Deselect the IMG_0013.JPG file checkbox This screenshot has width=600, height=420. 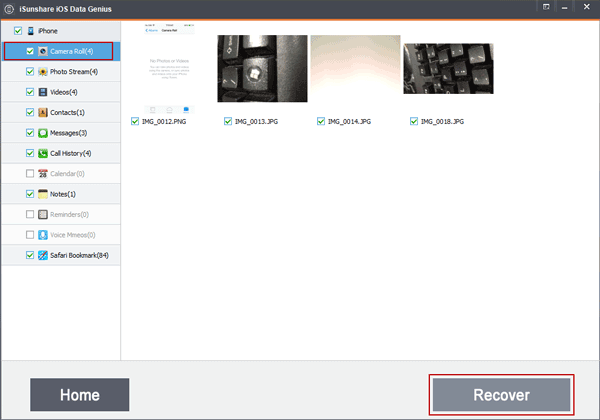pyautogui.click(x=228, y=121)
